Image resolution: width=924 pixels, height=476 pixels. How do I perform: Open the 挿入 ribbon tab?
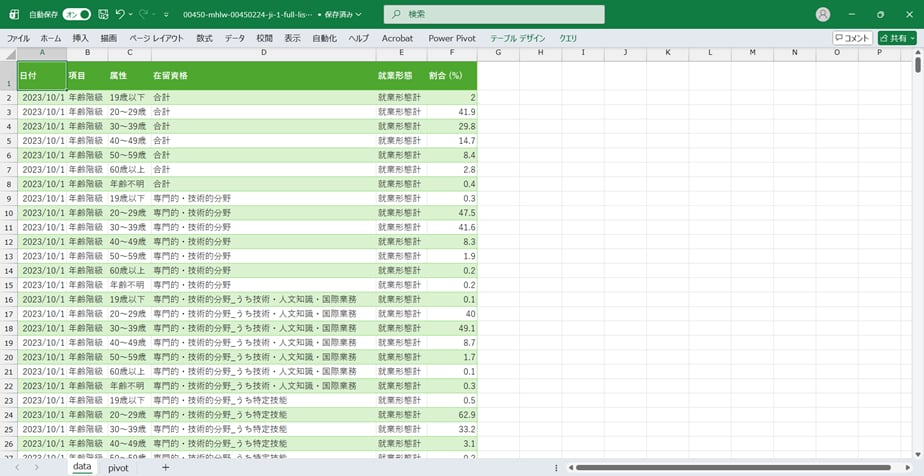[x=81, y=38]
